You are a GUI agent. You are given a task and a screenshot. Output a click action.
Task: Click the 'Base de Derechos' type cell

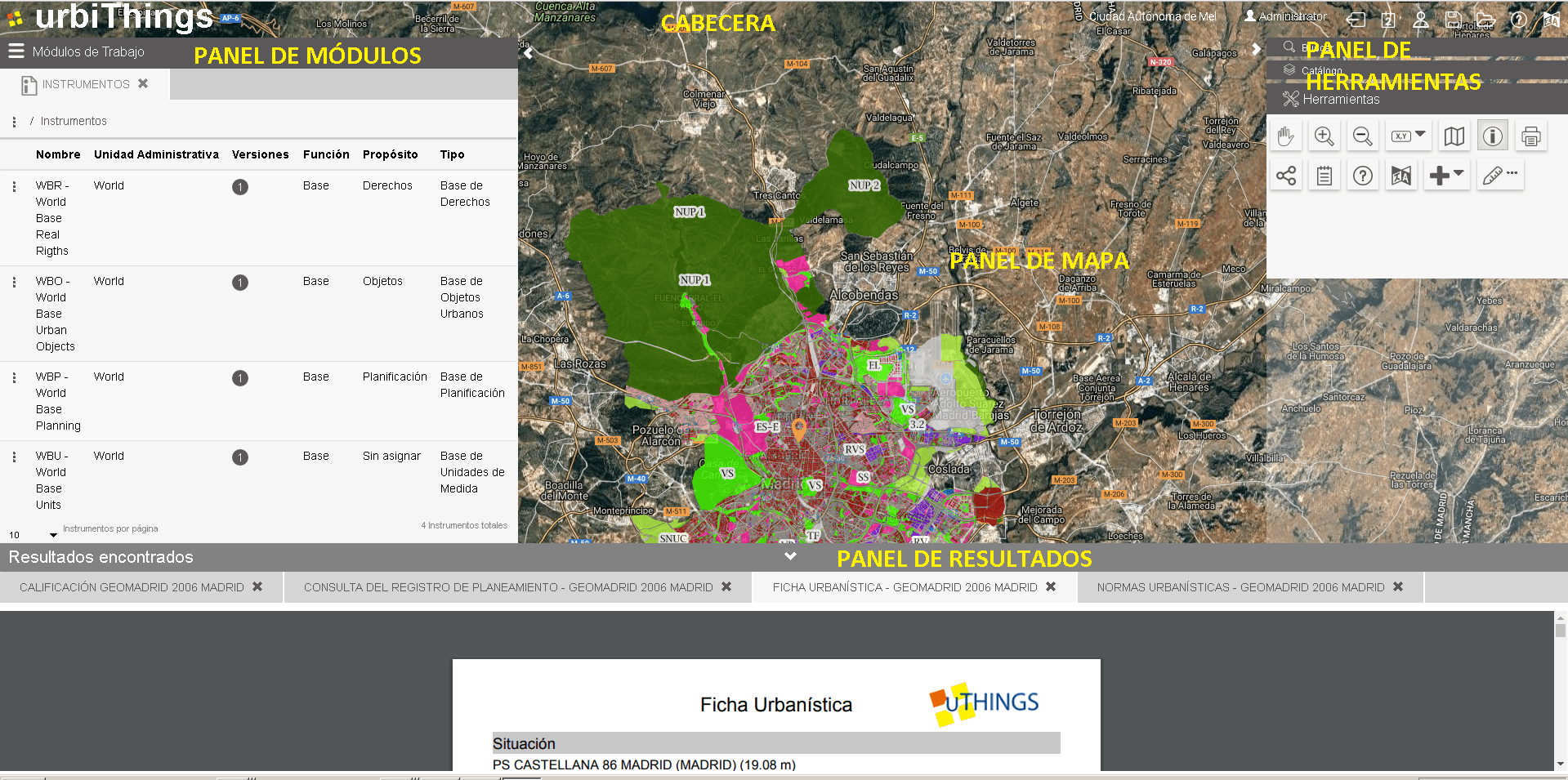[x=465, y=194]
